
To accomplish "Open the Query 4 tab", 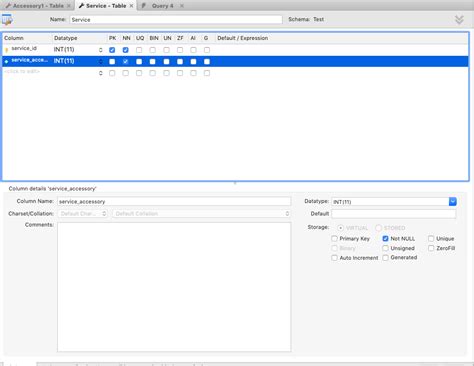I will 162,6.
